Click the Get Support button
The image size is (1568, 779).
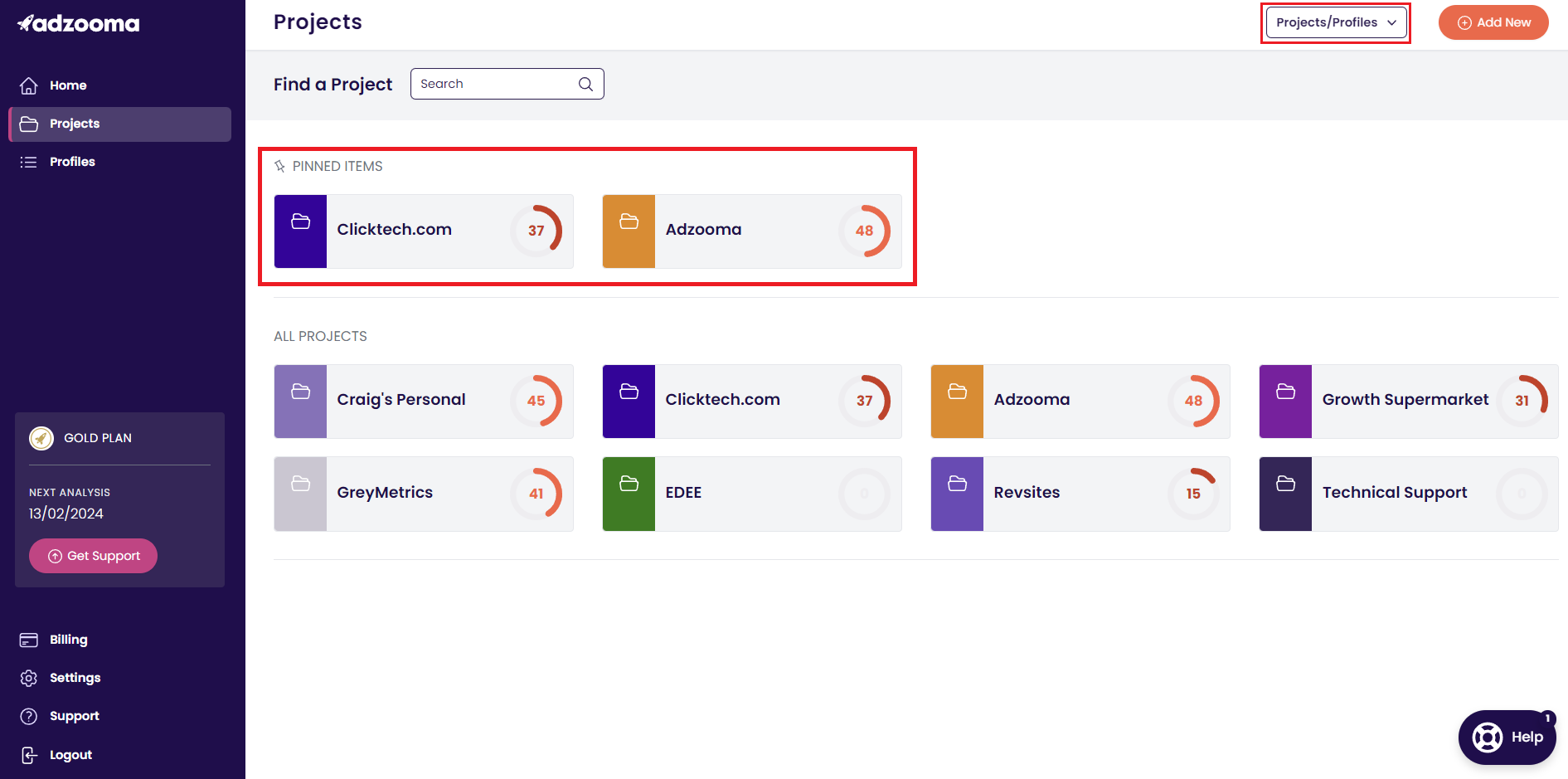[93, 556]
